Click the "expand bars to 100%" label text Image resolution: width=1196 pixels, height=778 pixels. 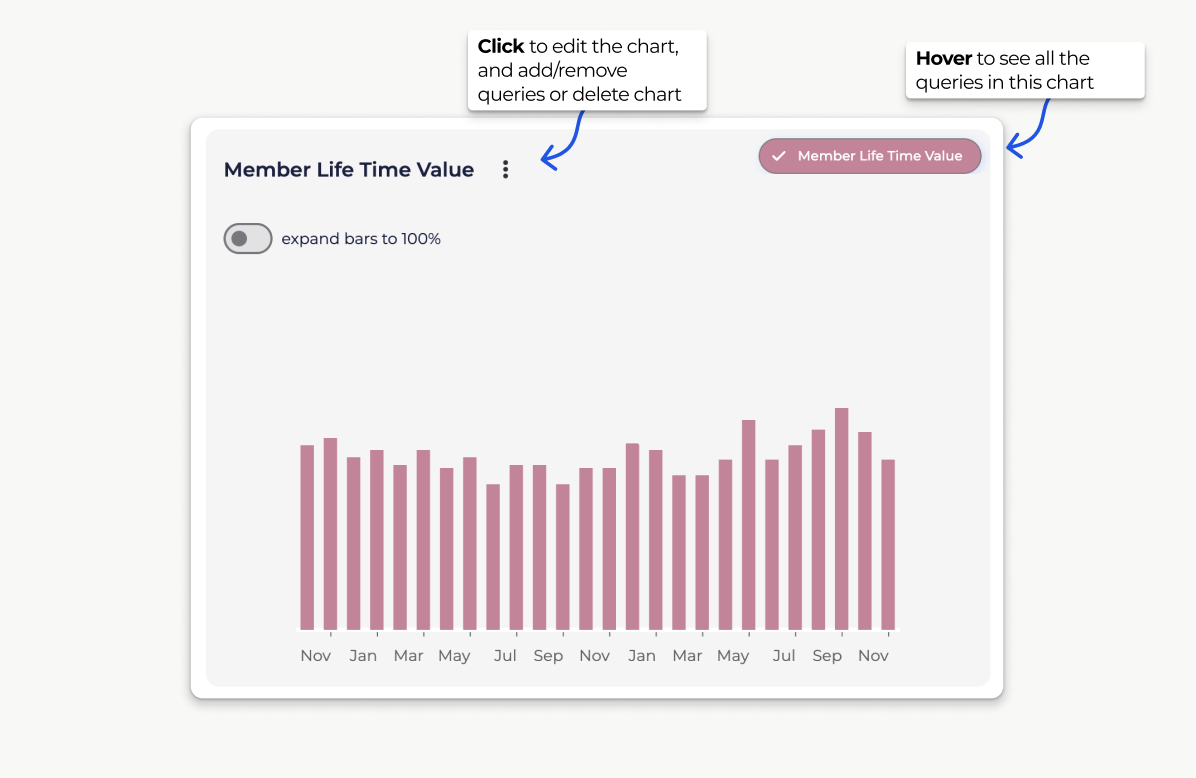tap(361, 239)
